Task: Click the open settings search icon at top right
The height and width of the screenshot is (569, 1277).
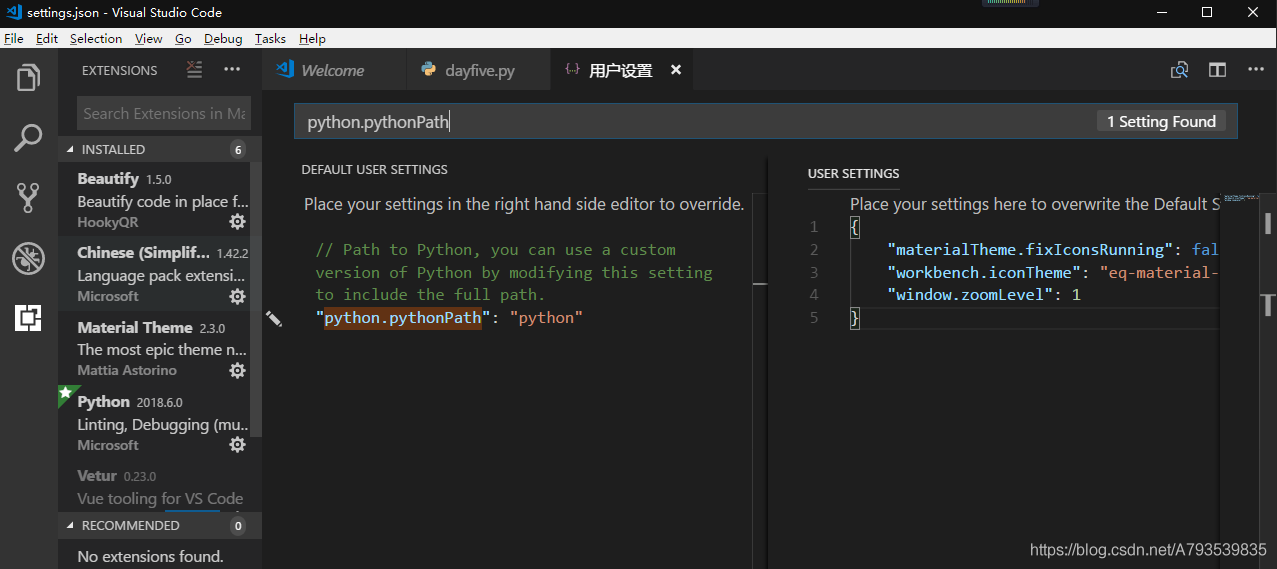Action: tap(1180, 70)
